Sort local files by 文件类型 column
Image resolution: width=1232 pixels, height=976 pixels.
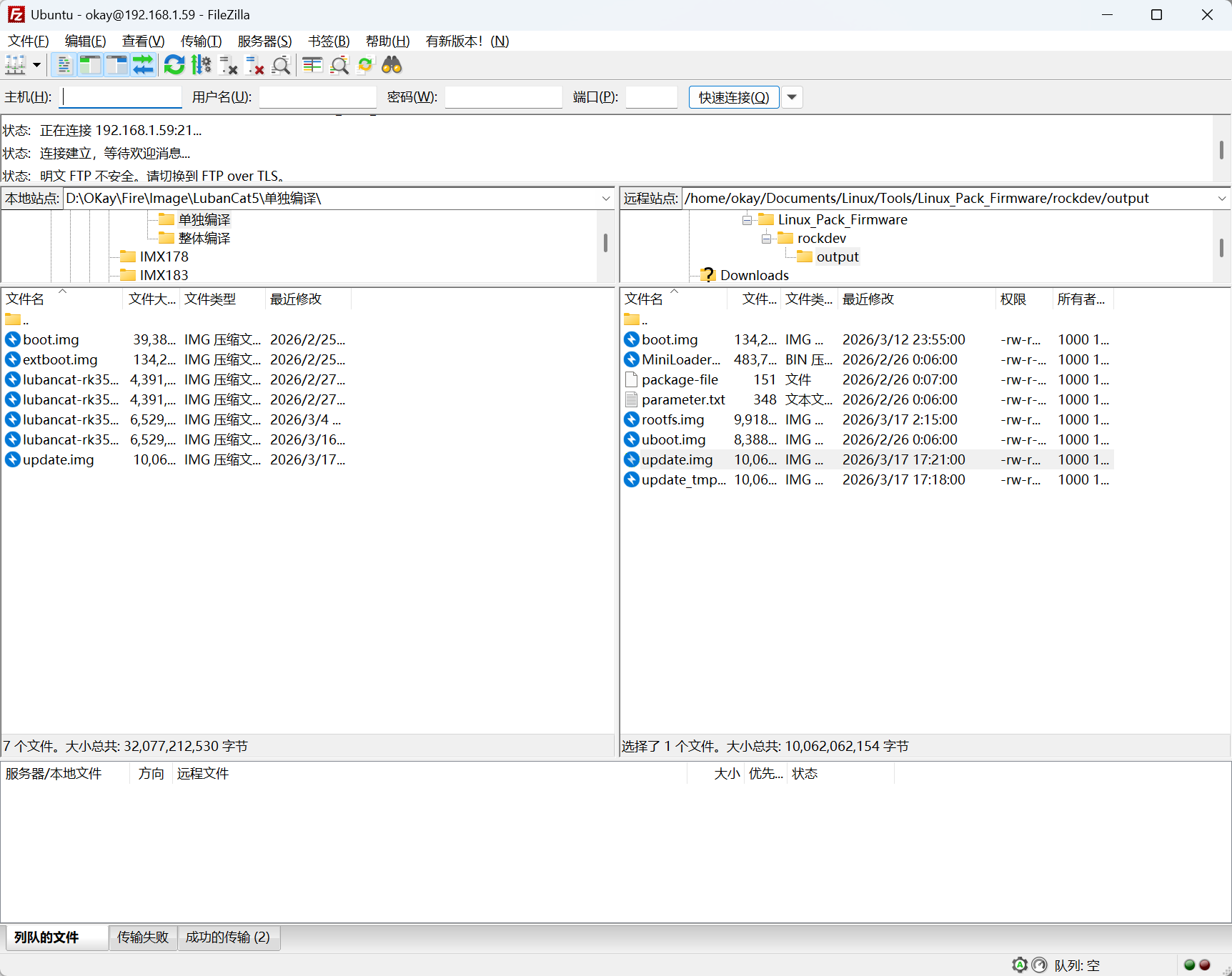(223, 299)
